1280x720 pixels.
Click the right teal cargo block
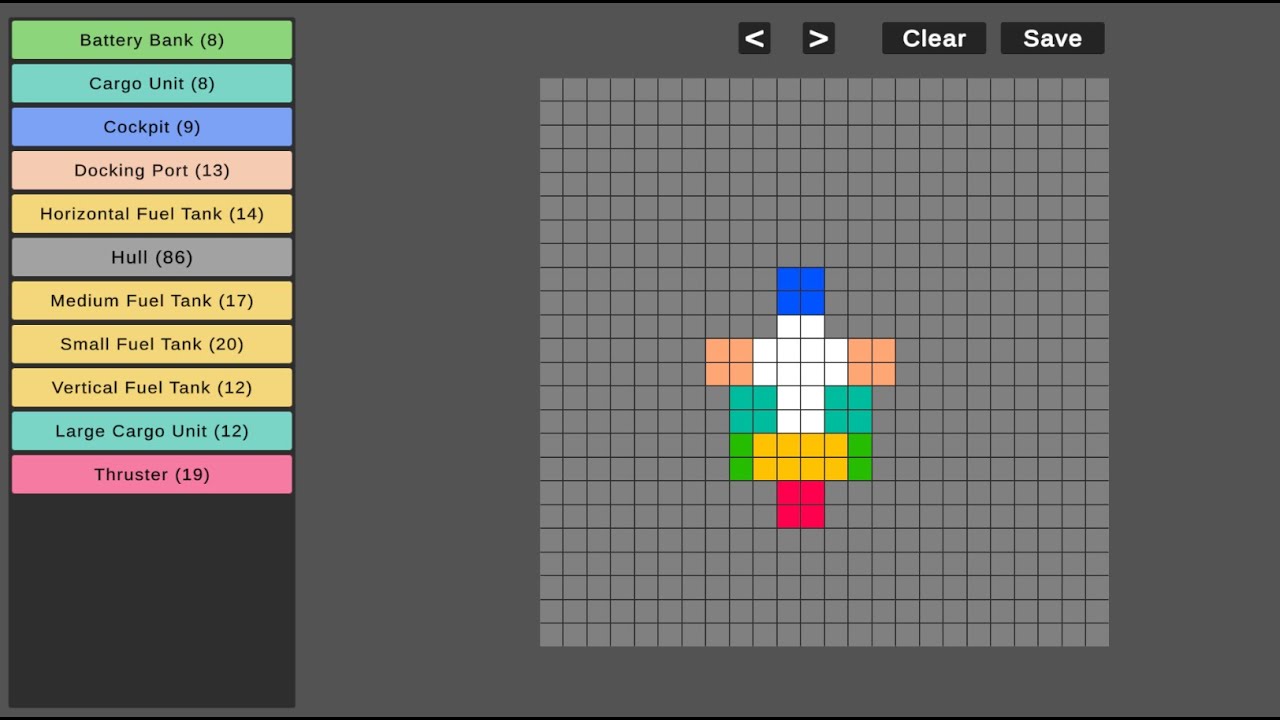click(x=849, y=409)
